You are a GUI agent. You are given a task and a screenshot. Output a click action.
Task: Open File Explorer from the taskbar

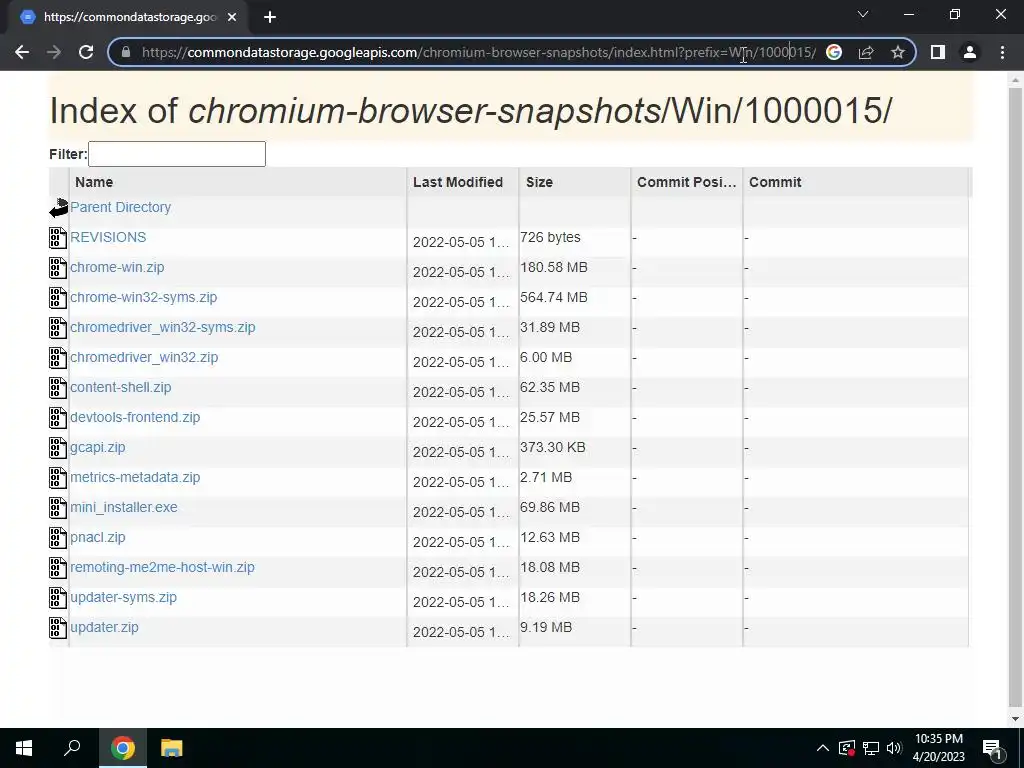(x=171, y=748)
